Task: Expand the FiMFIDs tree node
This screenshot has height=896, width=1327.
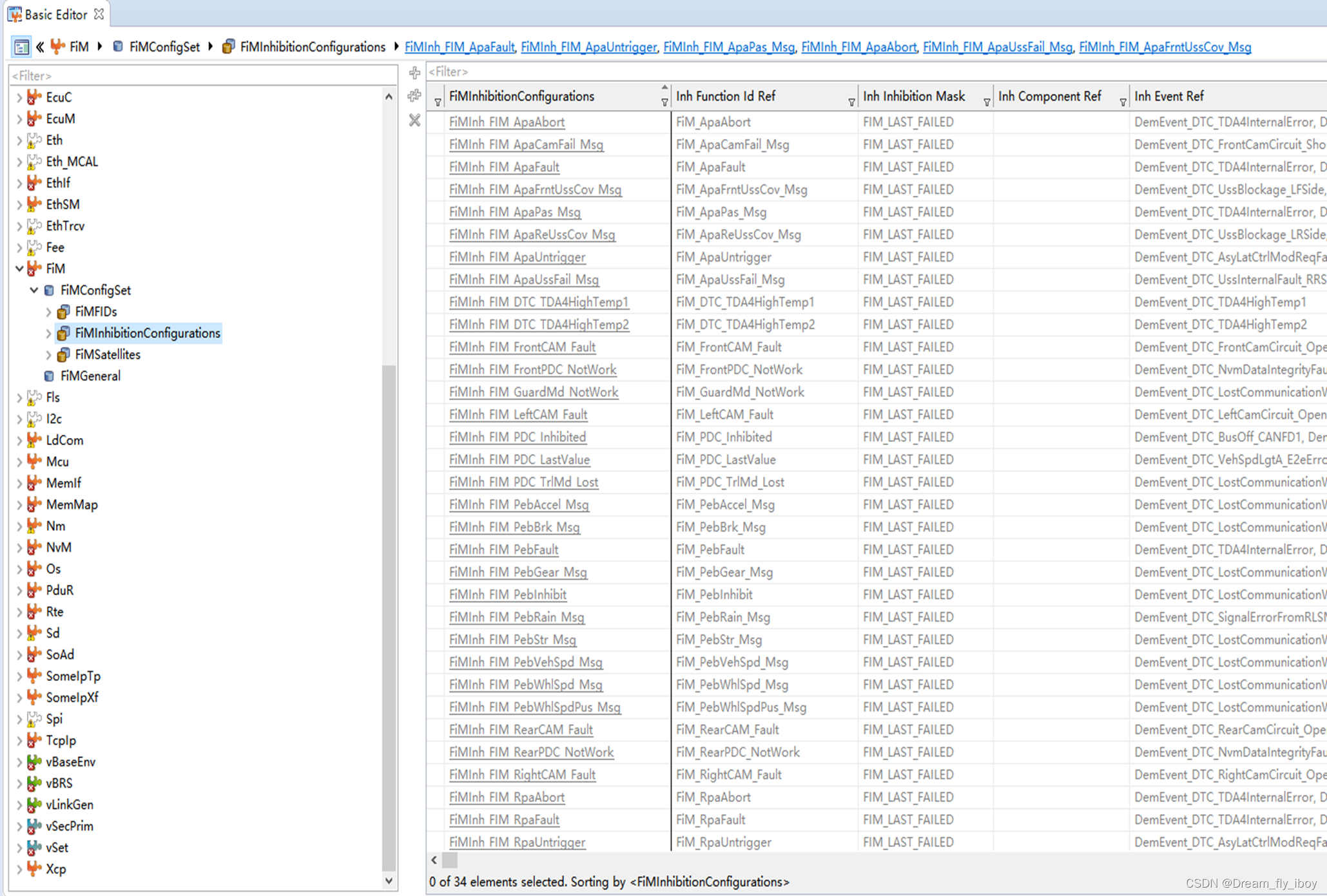Action: [x=49, y=312]
